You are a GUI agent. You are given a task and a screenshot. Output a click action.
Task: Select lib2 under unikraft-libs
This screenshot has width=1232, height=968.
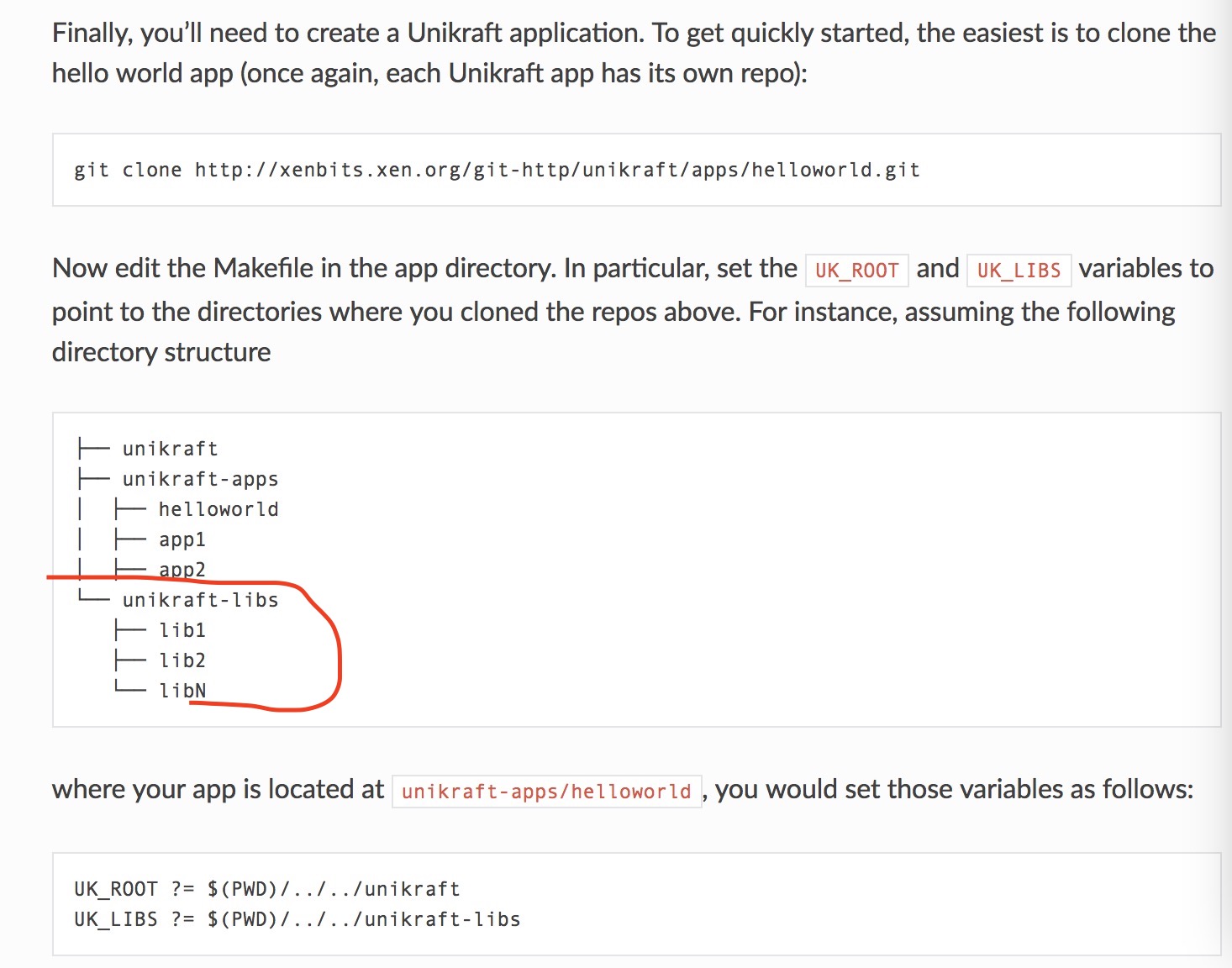click(x=182, y=660)
